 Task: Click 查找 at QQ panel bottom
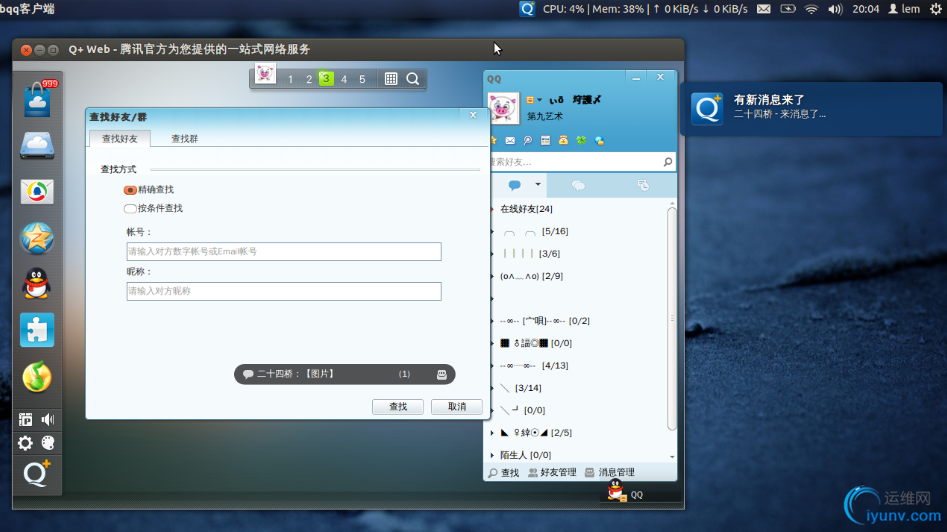(x=504, y=472)
